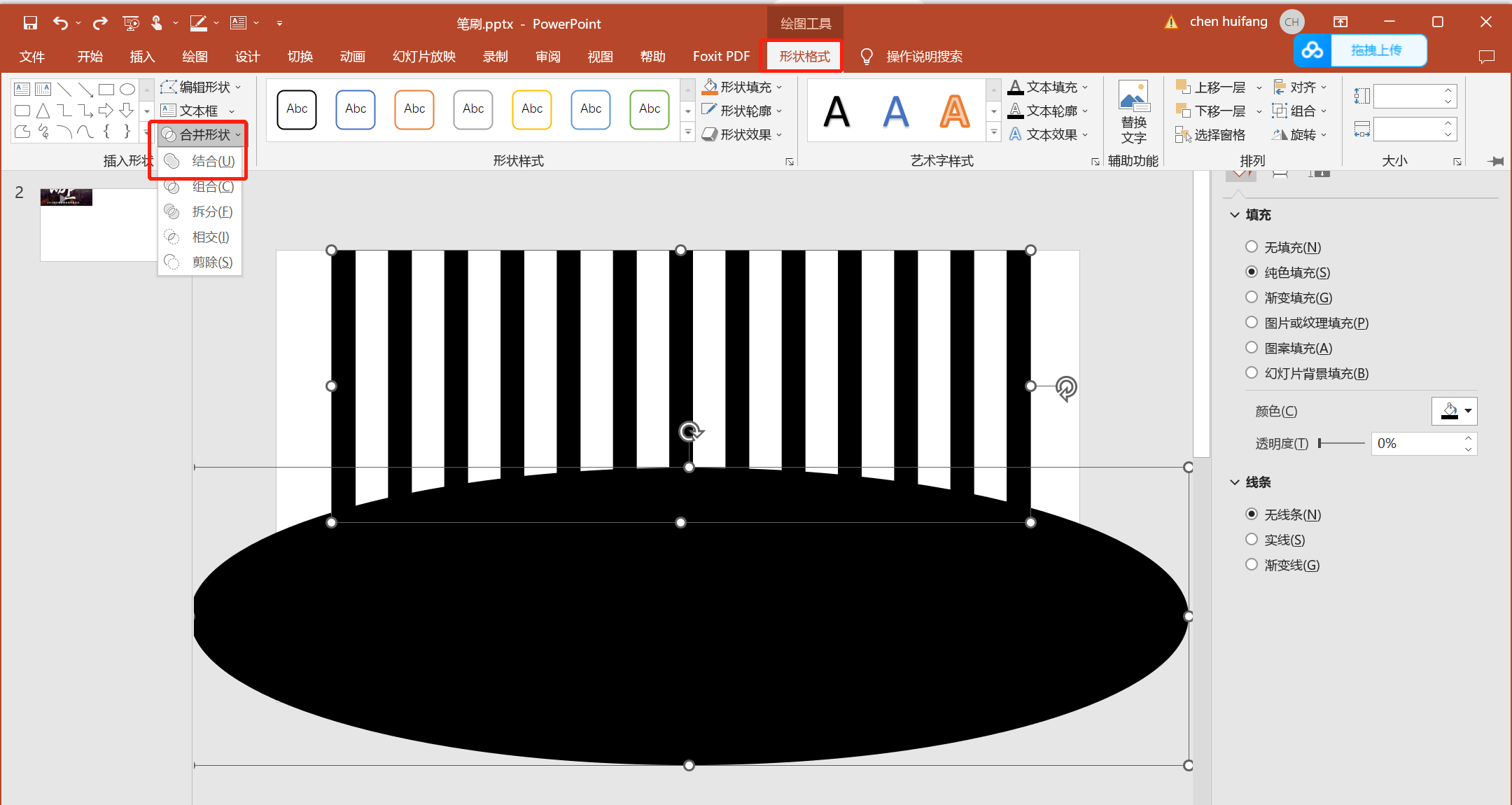The image size is (1512, 805).
Task: Choose the orange outline Abc shape style
Action: click(414, 109)
